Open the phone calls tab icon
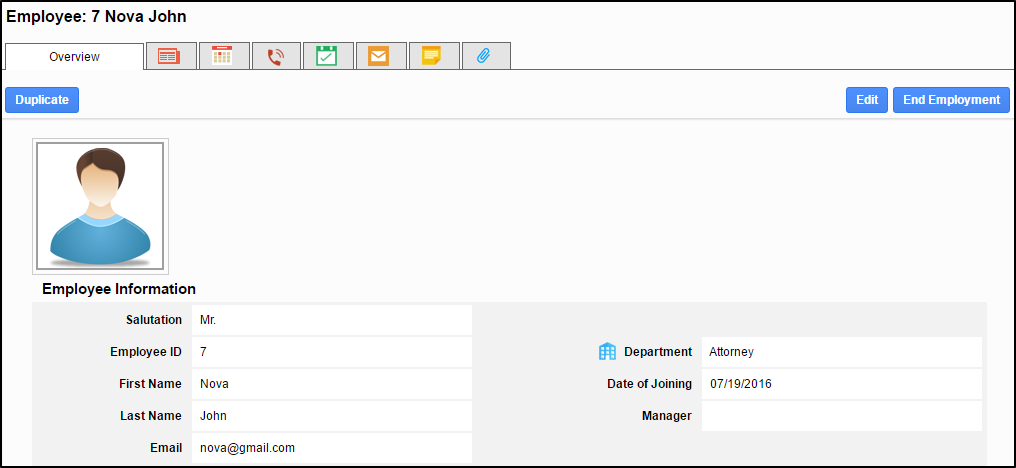1016x468 pixels. click(275, 57)
